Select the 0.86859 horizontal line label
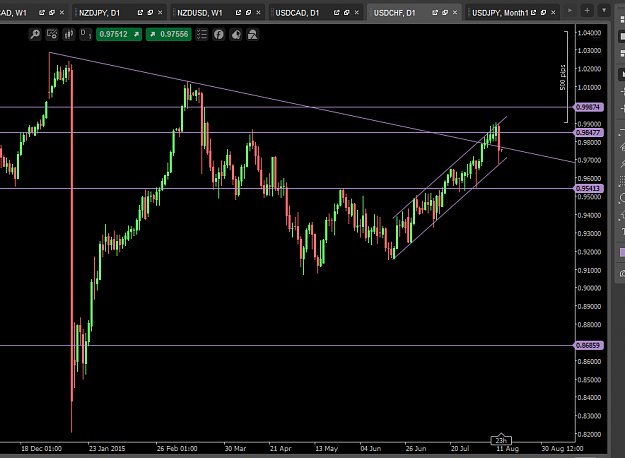The image size is (625, 458). tap(588, 346)
